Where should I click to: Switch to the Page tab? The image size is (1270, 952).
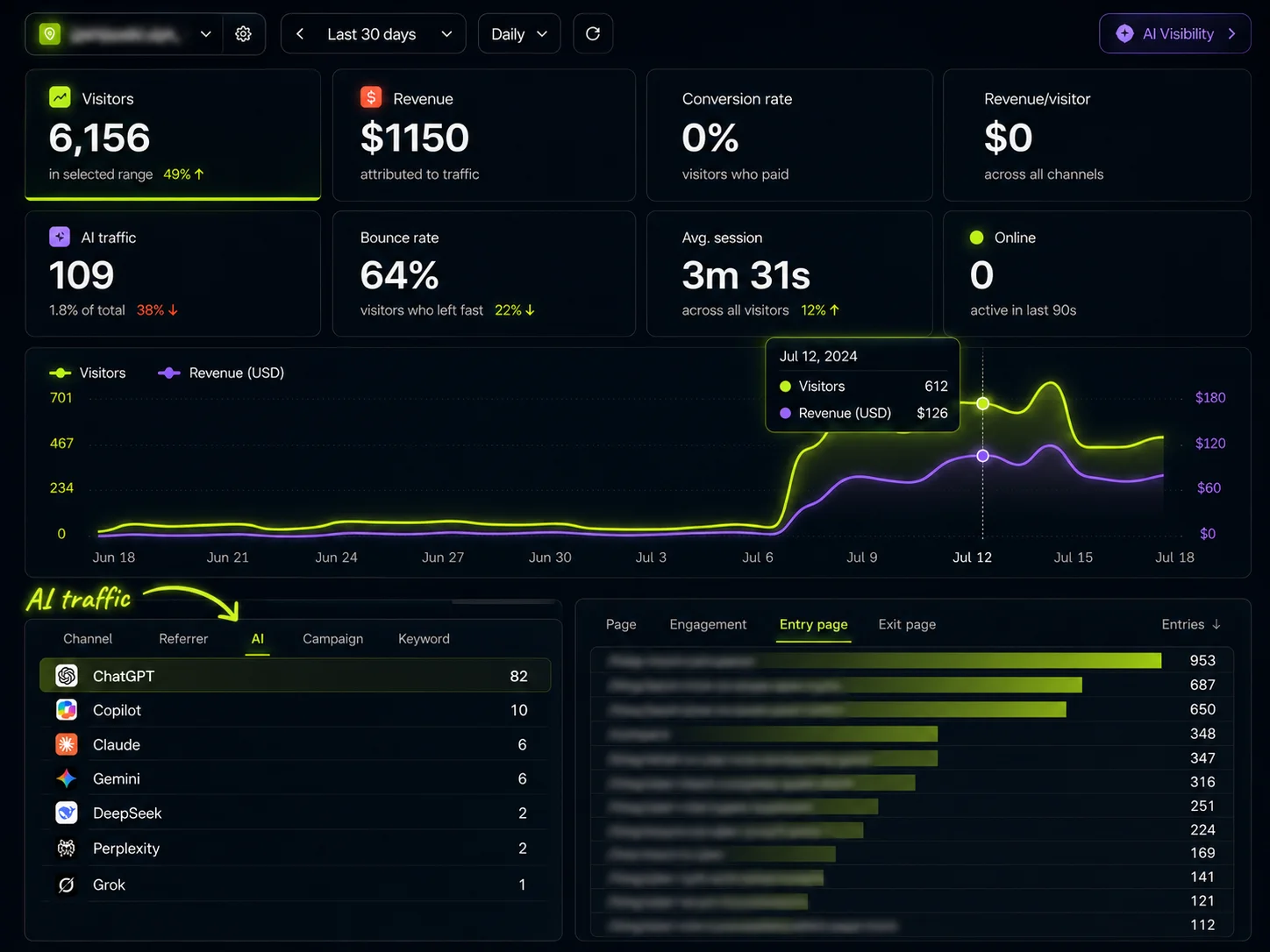click(x=621, y=624)
